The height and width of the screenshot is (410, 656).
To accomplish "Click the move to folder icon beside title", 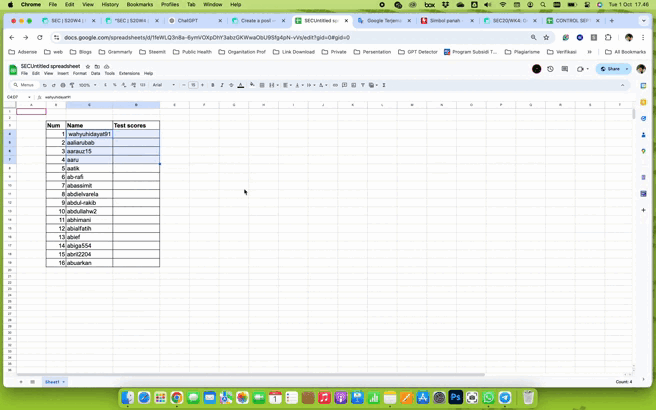I will [97, 67].
